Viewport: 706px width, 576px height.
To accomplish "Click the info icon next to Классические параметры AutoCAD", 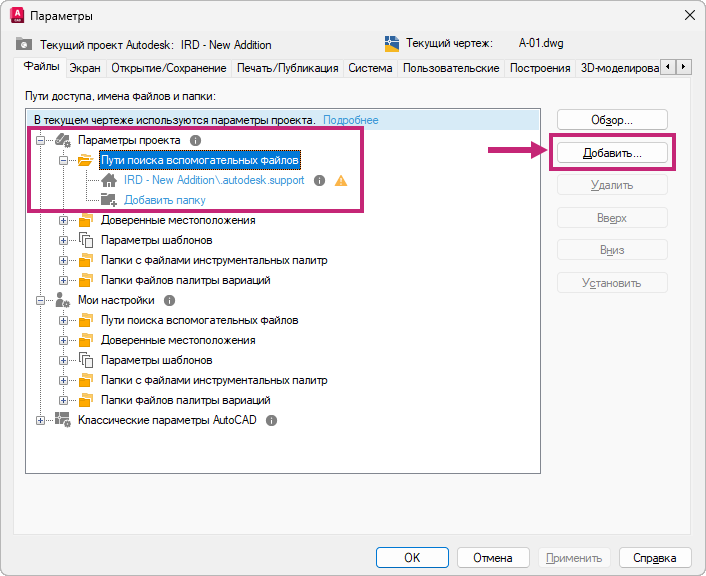I will click(272, 421).
